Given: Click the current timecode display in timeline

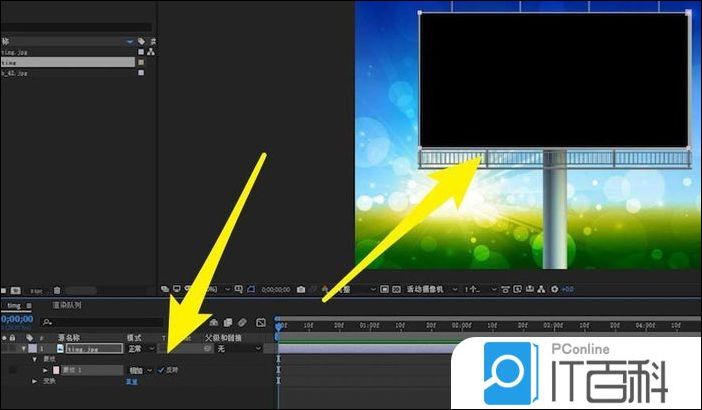Looking at the screenshot, I should coord(16,319).
